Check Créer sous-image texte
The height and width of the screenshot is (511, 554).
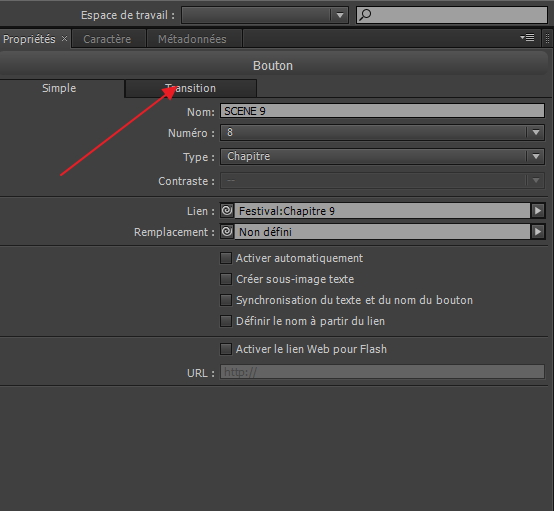[x=226, y=279]
